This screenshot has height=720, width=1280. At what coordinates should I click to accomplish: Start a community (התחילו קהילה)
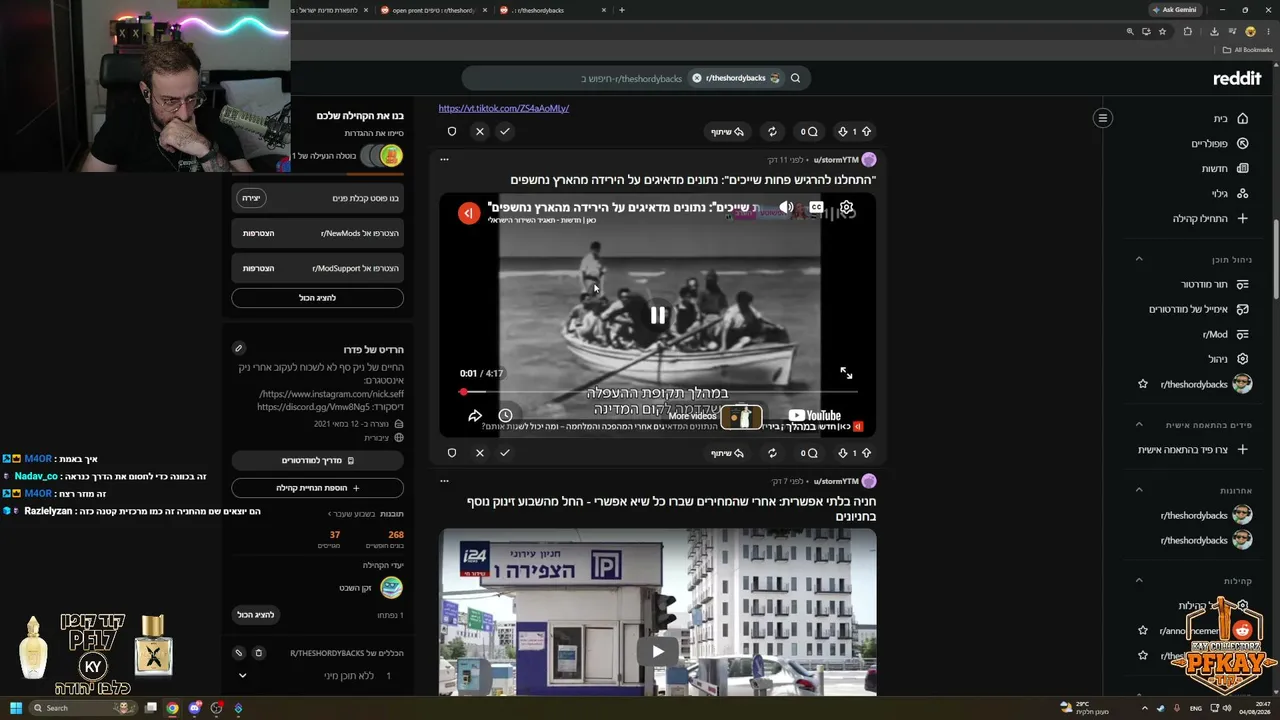tap(1210, 218)
